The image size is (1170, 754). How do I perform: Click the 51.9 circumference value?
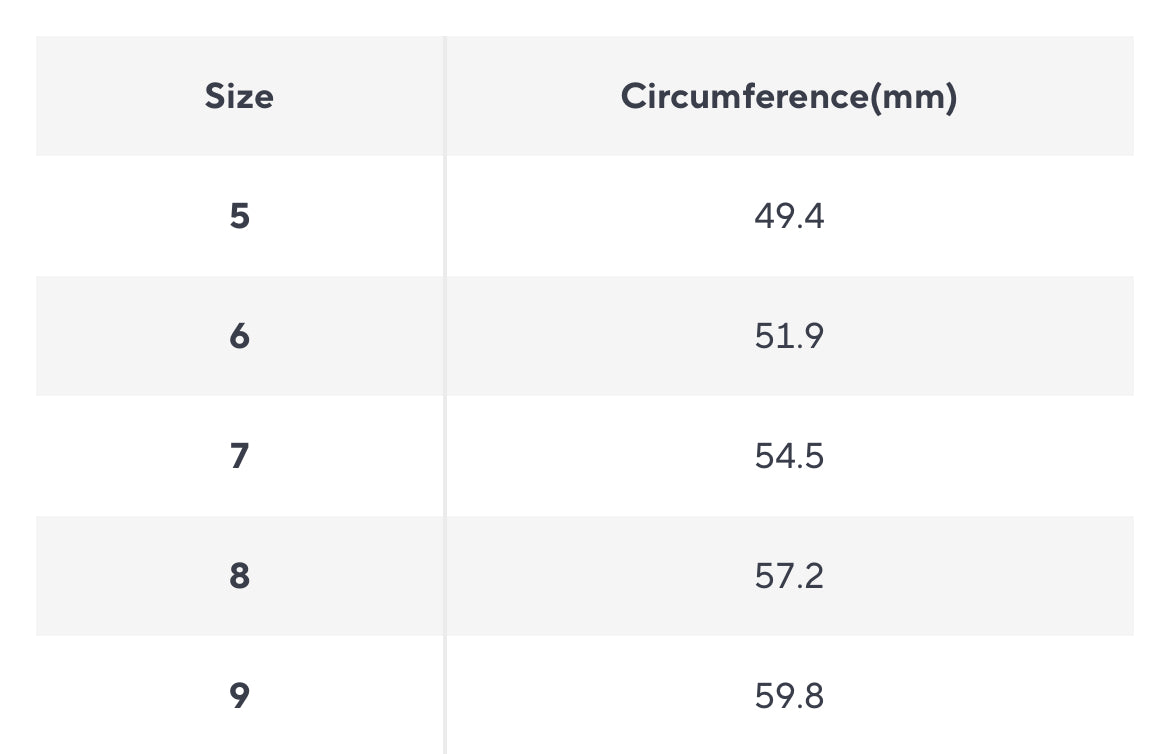[789, 336]
